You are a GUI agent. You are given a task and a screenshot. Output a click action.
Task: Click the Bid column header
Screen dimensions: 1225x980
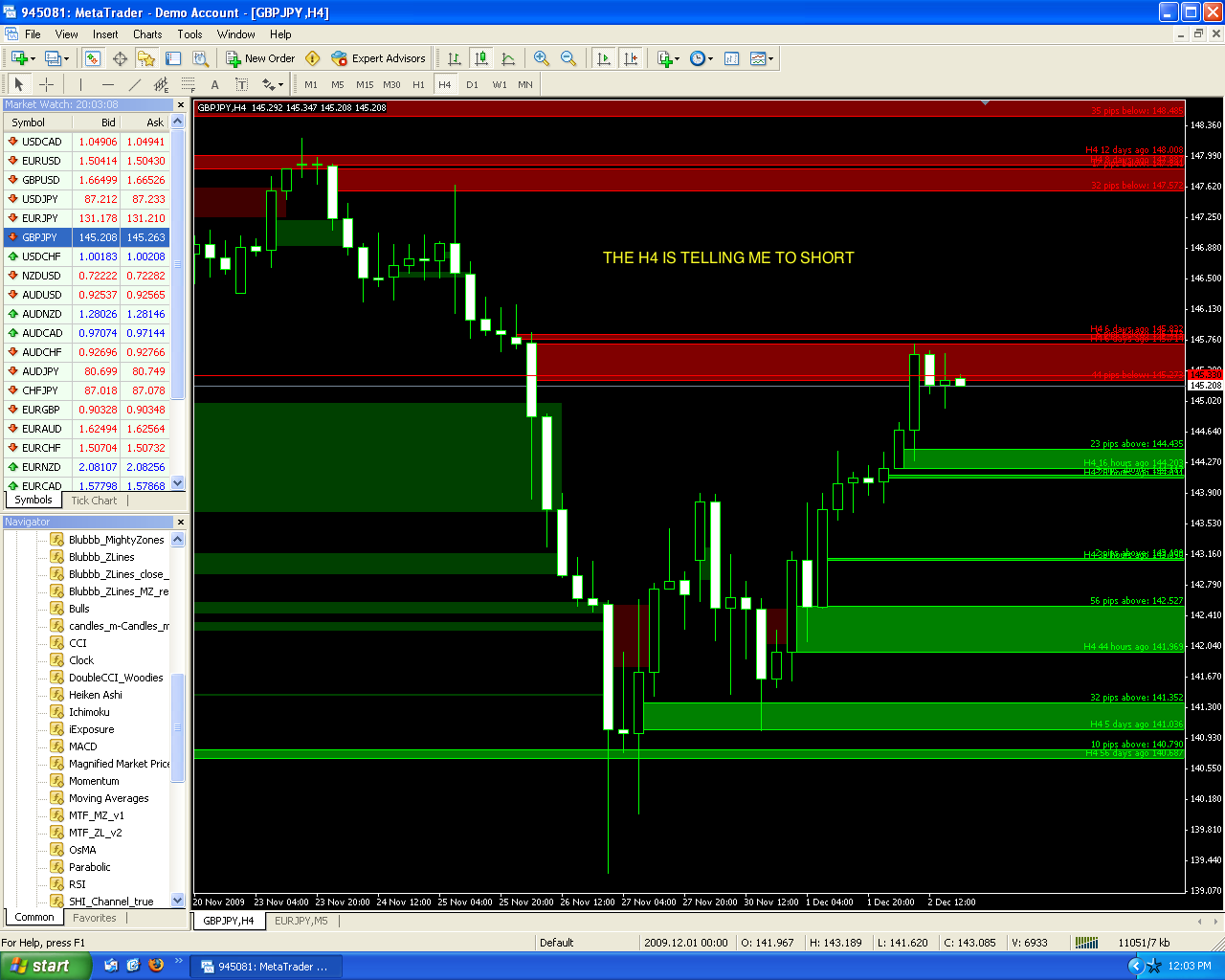pos(96,122)
